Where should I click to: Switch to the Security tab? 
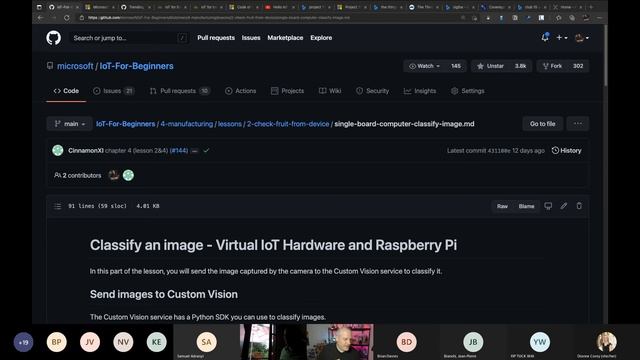(x=372, y=91)
